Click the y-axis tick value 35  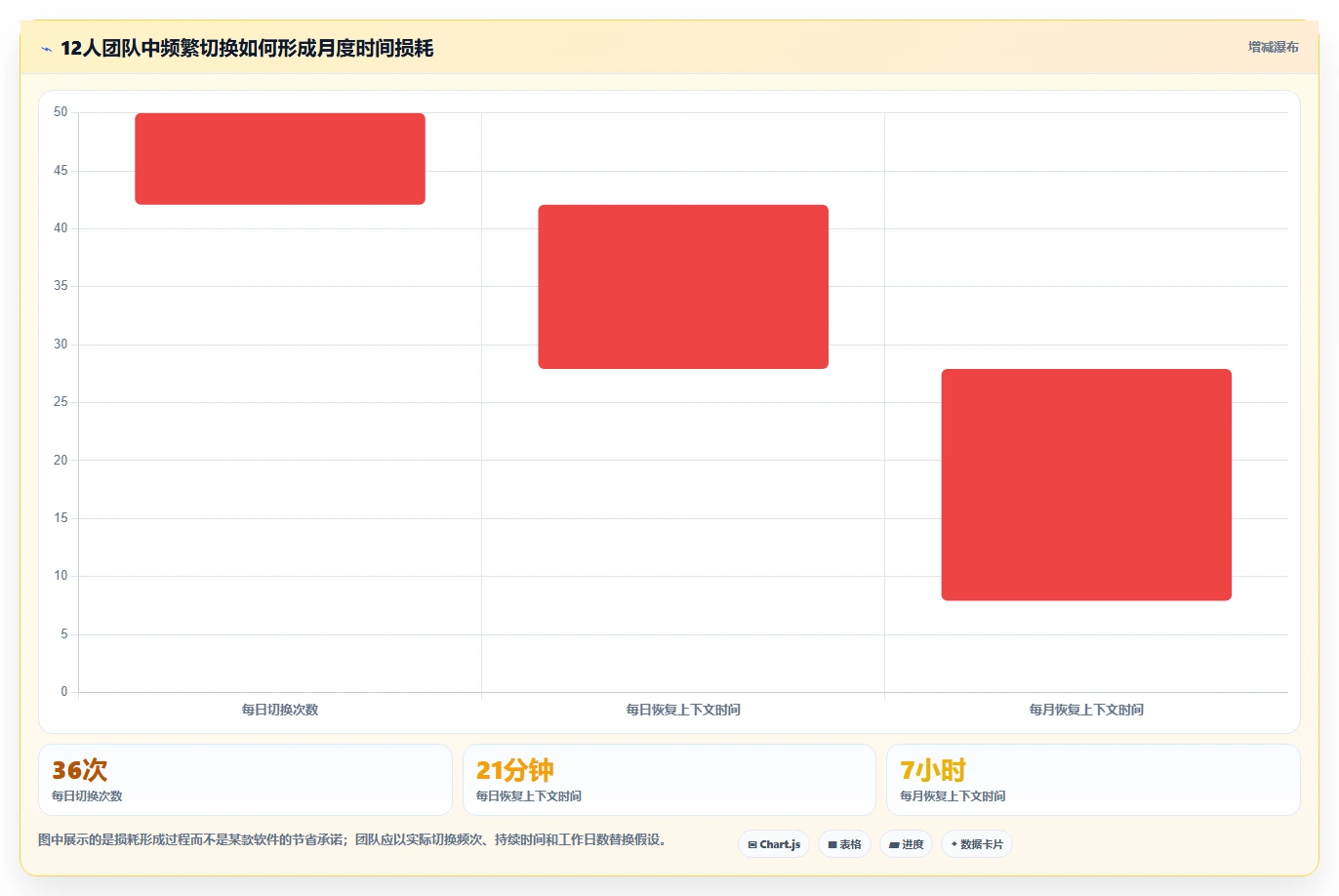pos(61,286)
